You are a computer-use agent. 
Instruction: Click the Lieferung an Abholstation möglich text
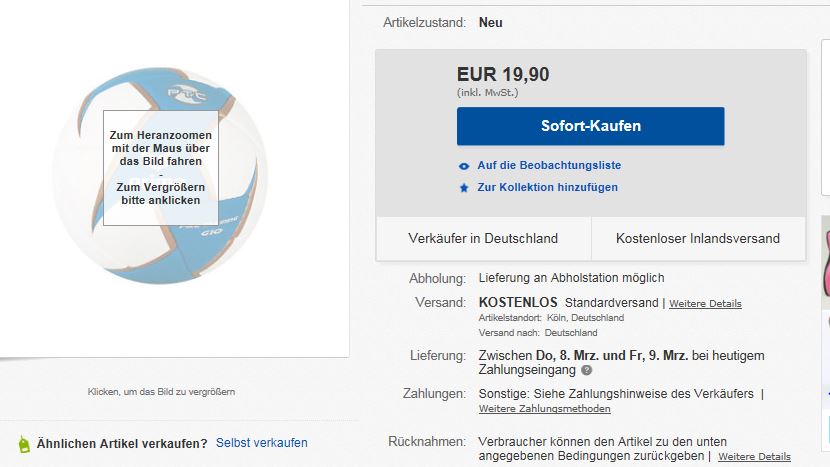coord(571,278)
